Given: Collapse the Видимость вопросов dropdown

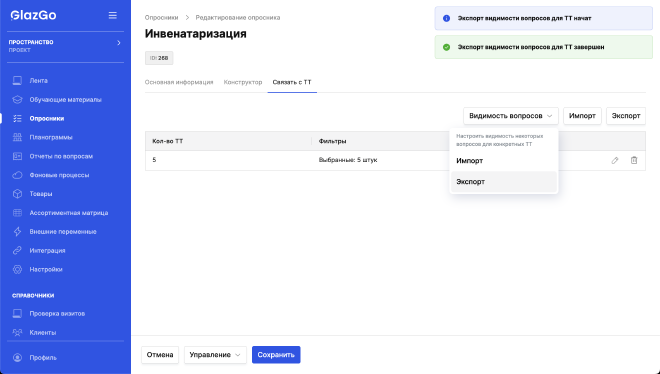Looking at the screenshot, I should pos(511,116).
